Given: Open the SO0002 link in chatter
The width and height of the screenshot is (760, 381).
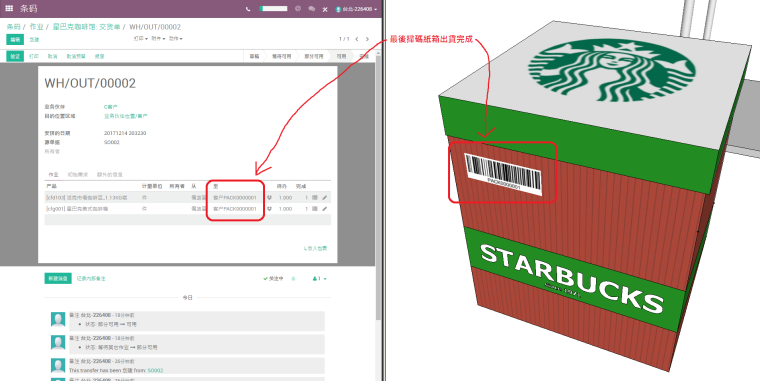Looking at the screenshot, I should [x=155, y=370].
